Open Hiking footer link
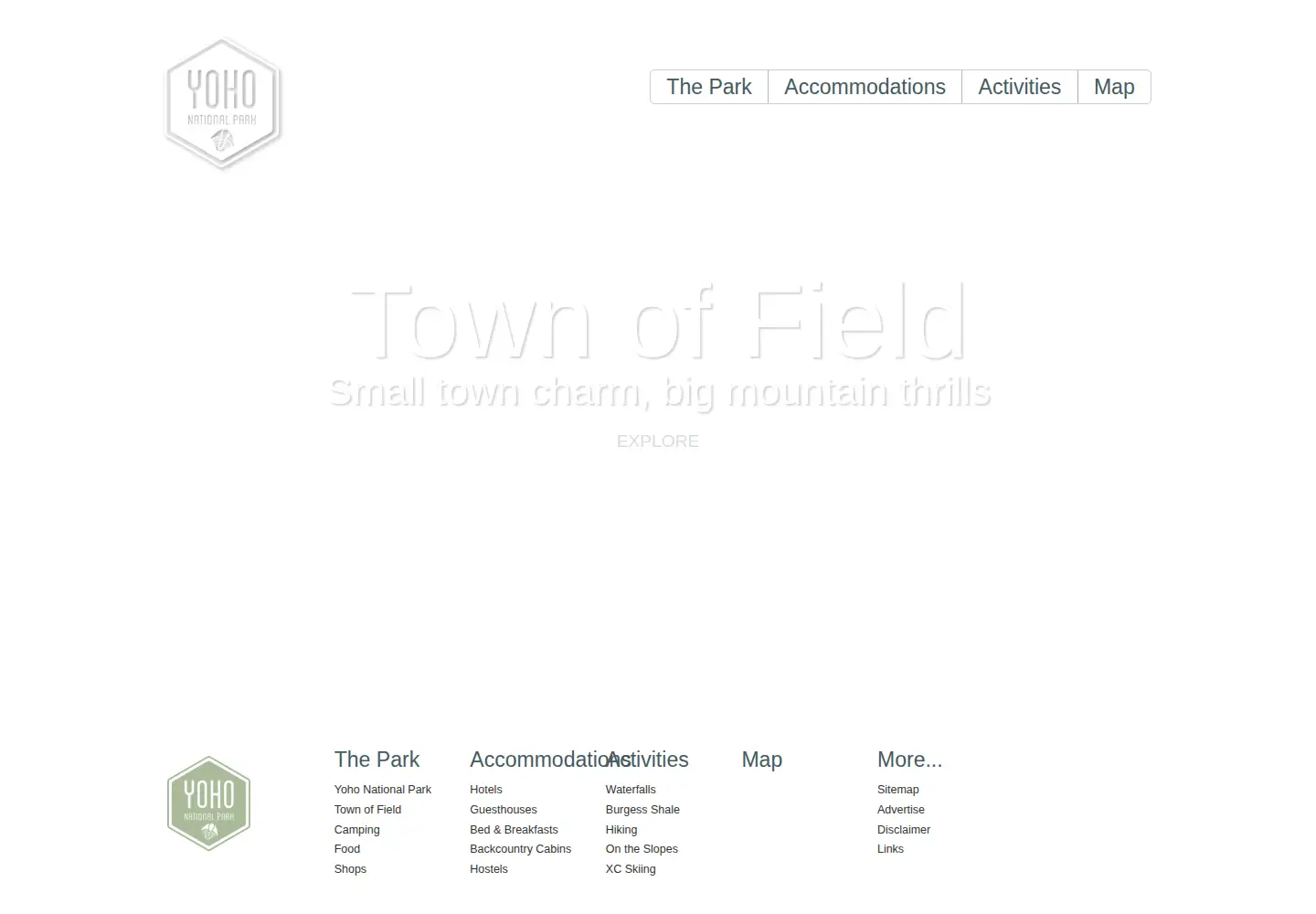 (621, 830)
